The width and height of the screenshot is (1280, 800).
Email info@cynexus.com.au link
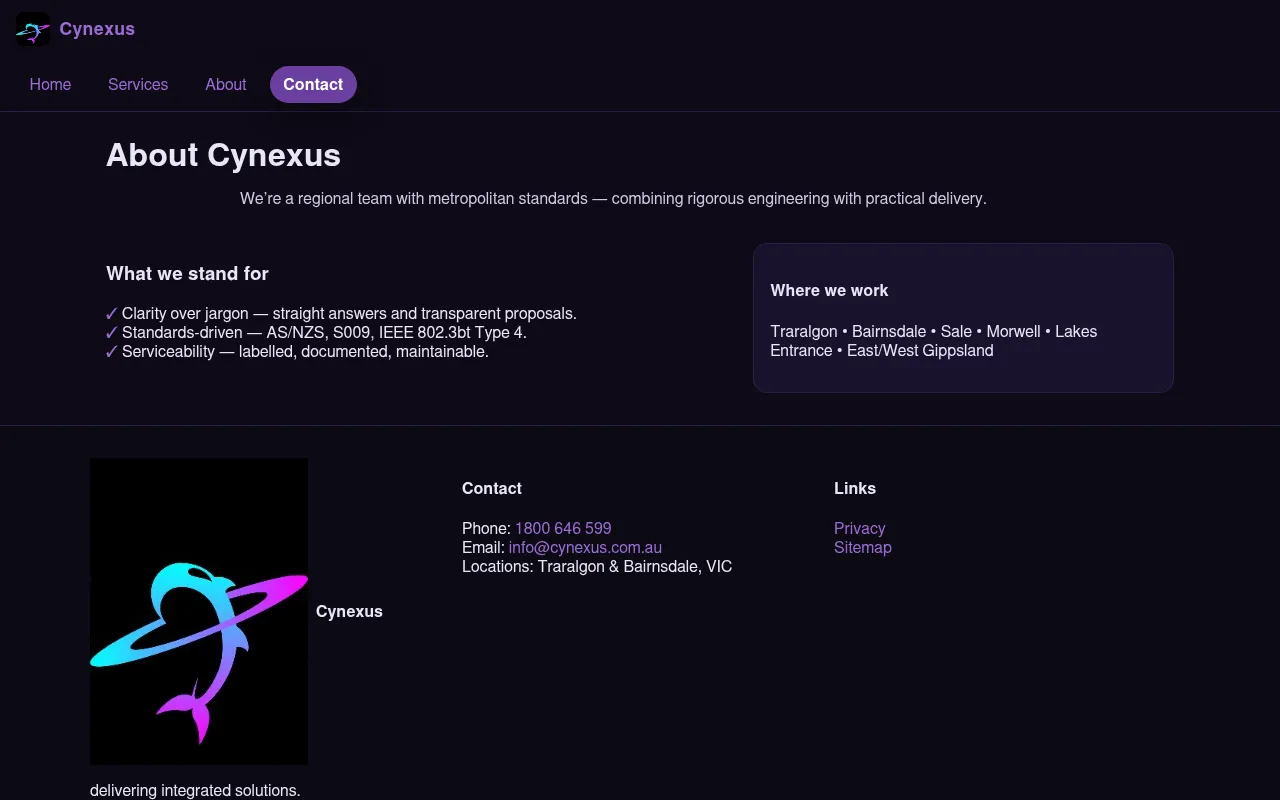click(585, 547)
